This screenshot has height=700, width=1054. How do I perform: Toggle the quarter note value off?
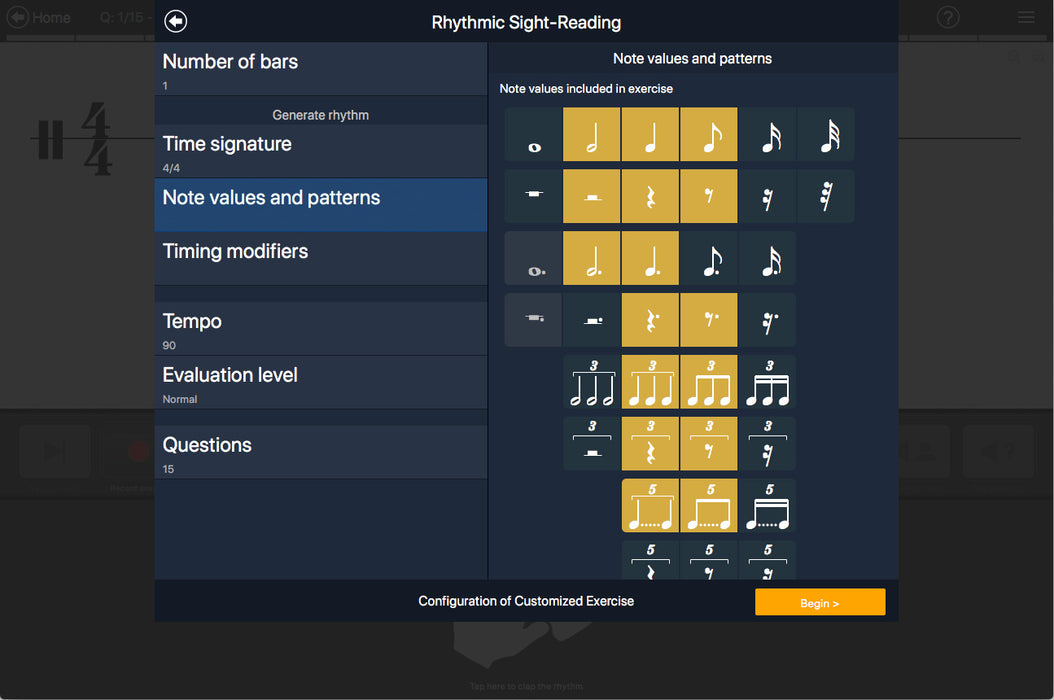650,135
